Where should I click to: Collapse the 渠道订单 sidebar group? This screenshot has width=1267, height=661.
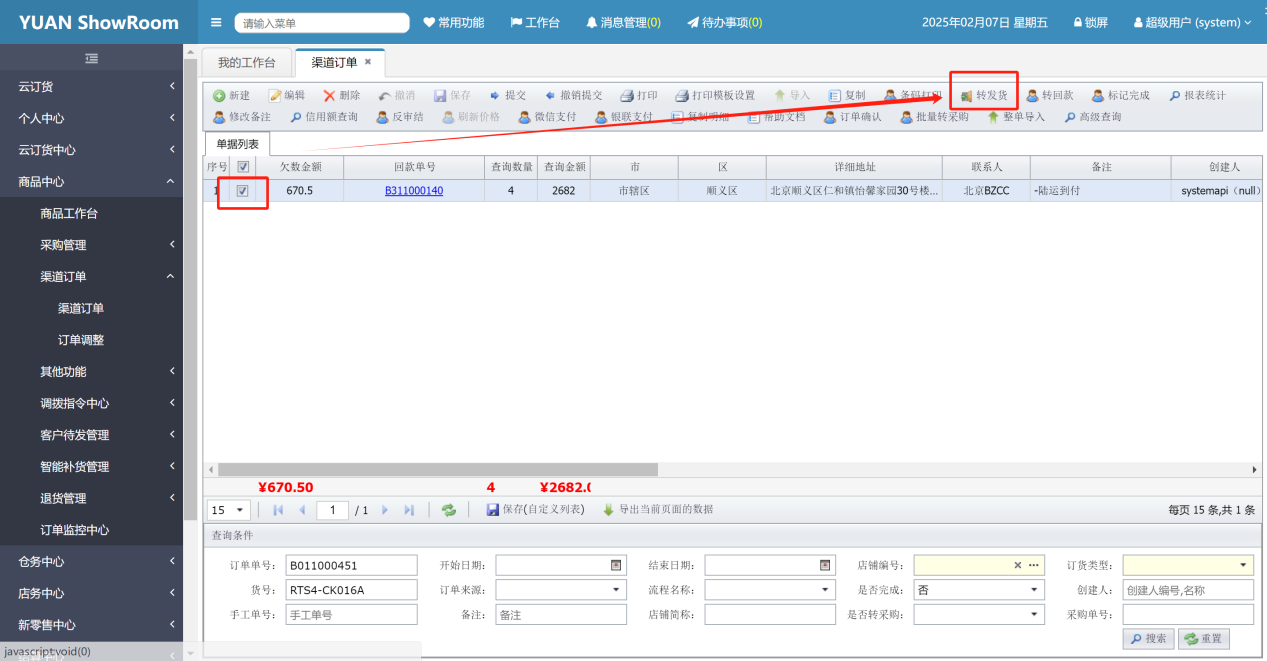pos(91,277)
